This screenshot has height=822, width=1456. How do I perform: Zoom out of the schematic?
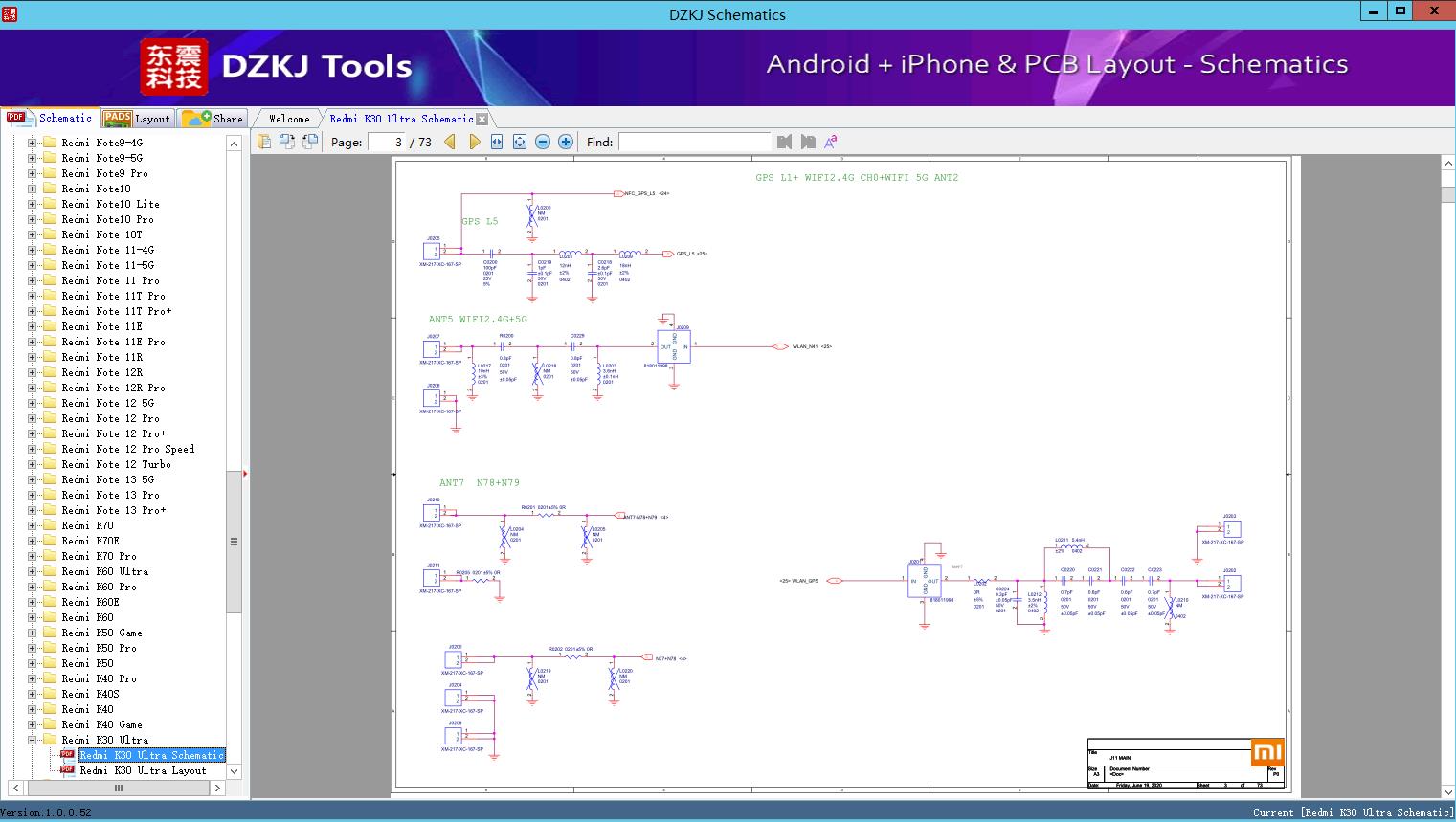[543, 142]
